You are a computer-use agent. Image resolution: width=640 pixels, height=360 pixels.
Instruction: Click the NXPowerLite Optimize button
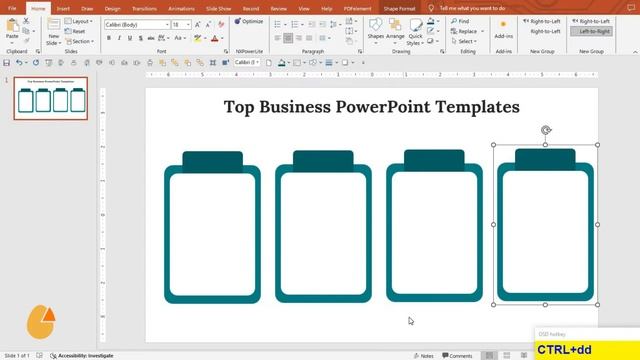[x=249, y=21]
